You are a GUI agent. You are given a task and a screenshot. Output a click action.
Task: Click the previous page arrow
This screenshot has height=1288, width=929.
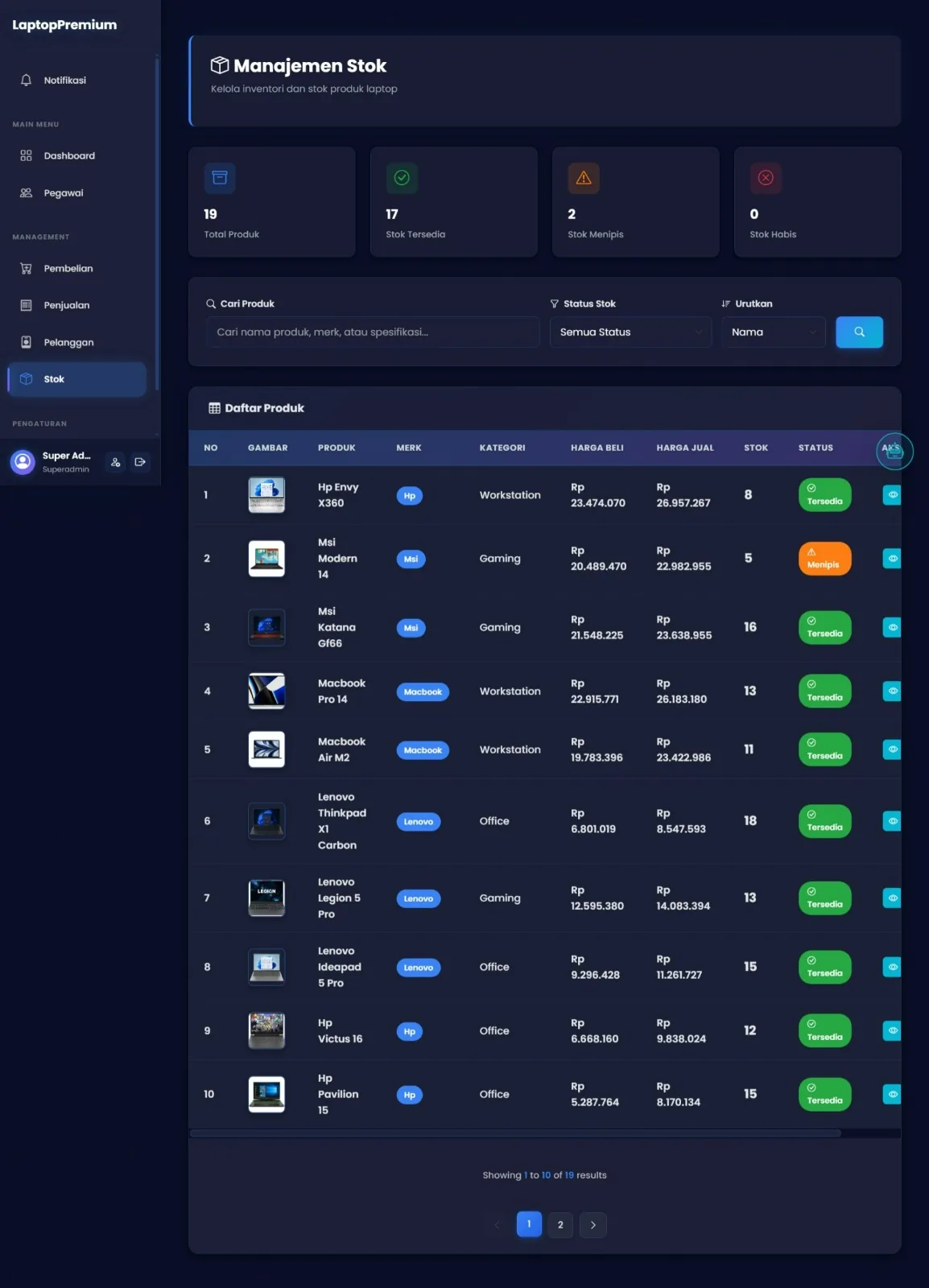pos(497,1225)
